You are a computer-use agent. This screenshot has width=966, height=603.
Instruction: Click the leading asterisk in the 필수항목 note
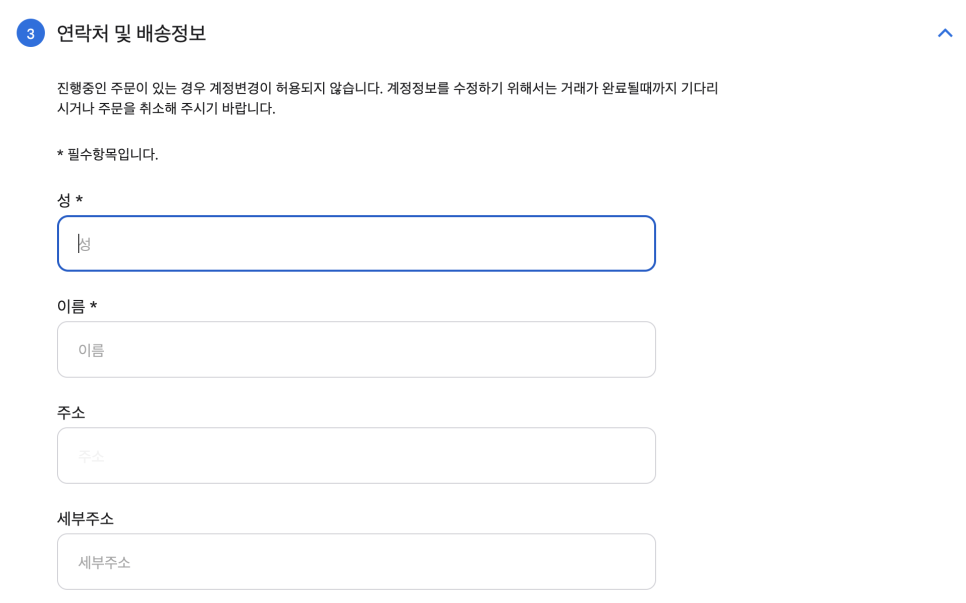click(60, 154)
